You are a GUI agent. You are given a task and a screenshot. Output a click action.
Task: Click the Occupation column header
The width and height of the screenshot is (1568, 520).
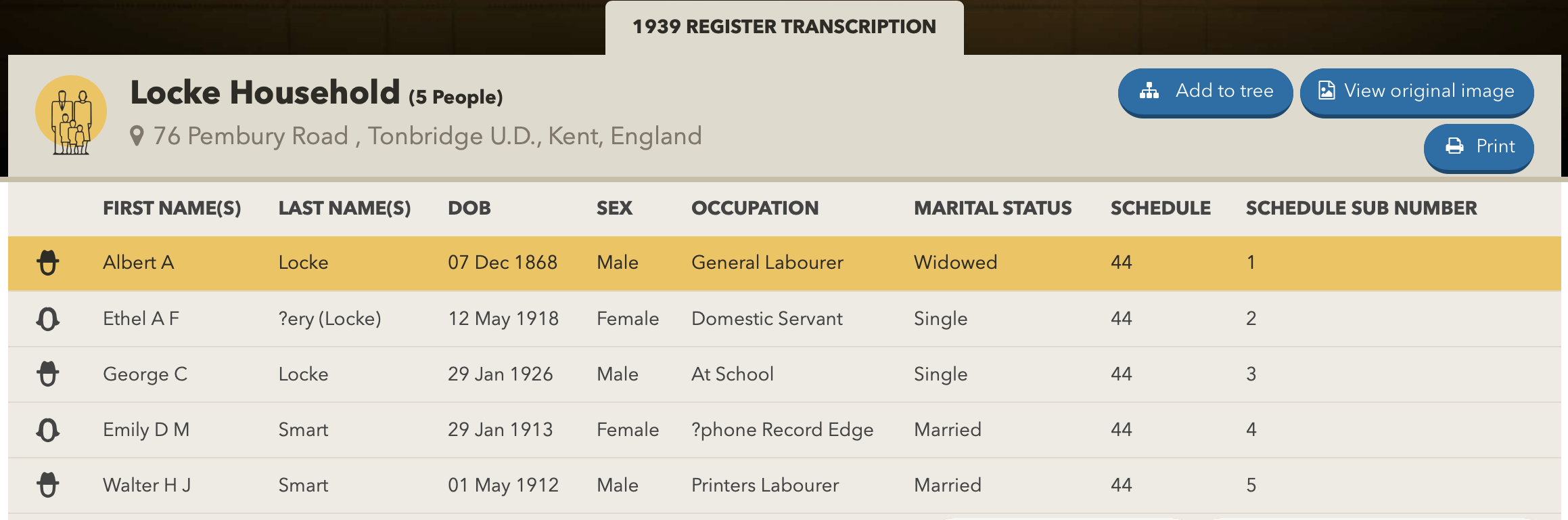point(755,208)
